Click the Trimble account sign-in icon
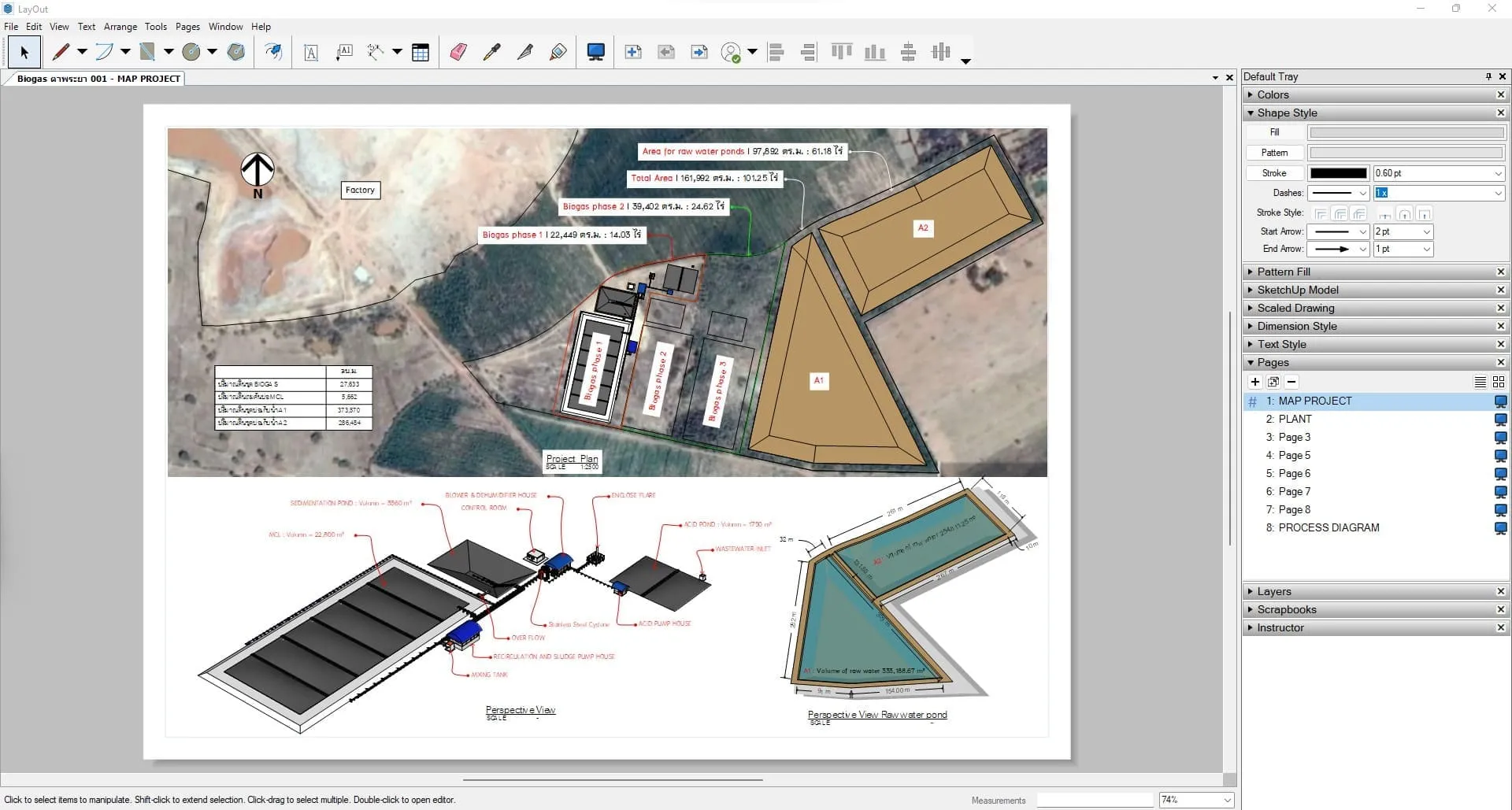 pos(732,53)
